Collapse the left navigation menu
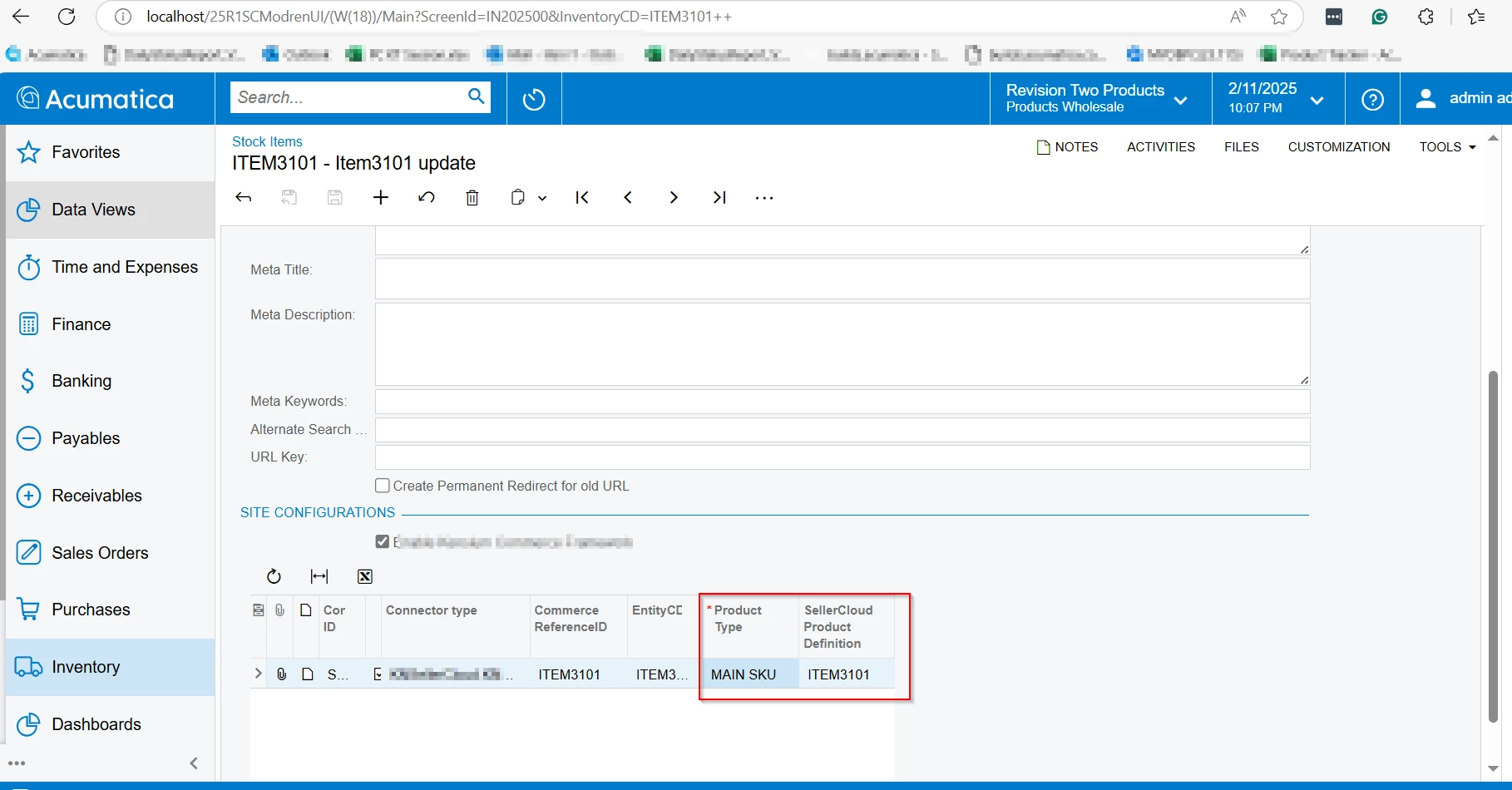 [194, 763]
